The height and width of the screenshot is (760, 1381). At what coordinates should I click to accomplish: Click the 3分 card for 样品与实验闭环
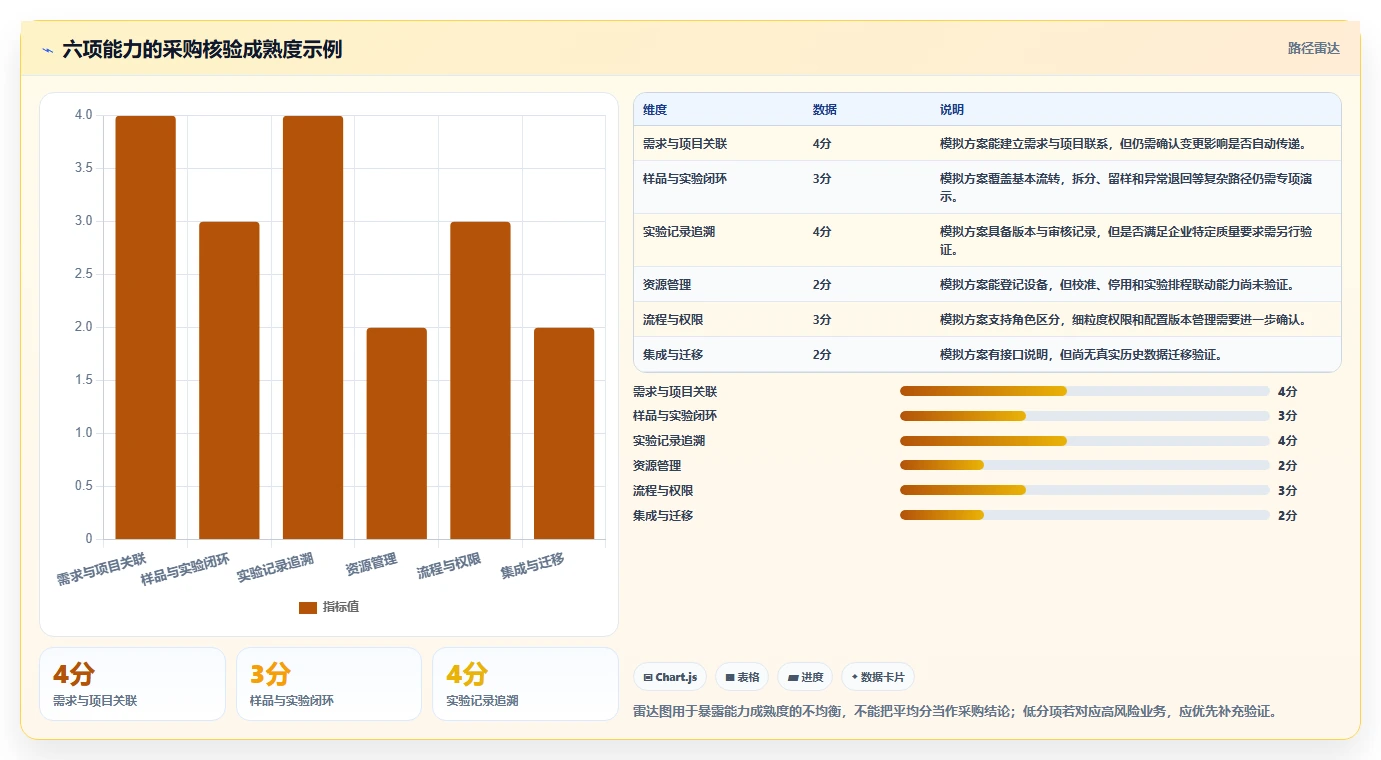click(x=329, y=684)
